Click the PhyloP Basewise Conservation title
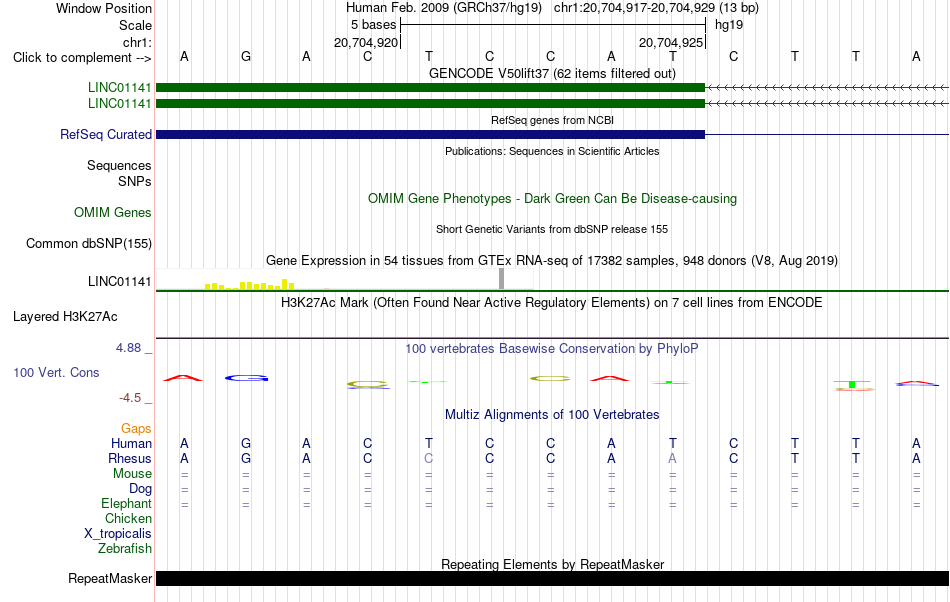This screenshot has height=602, width=950. tap(552, 348)
